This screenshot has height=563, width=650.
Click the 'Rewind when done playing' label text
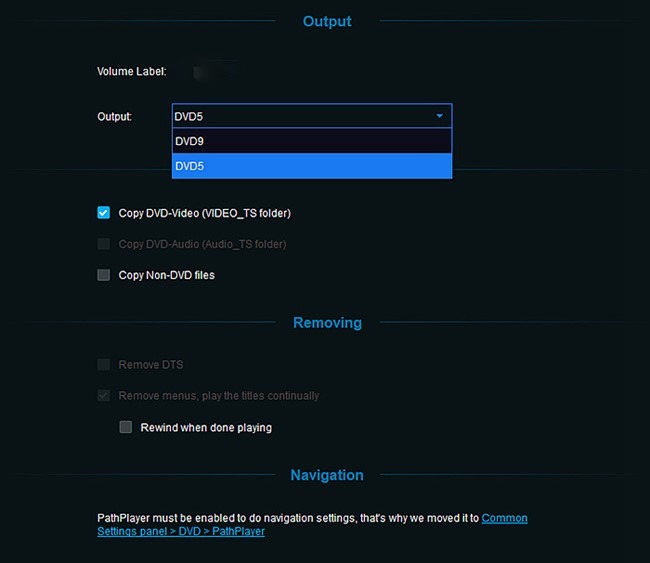point(206,427)
